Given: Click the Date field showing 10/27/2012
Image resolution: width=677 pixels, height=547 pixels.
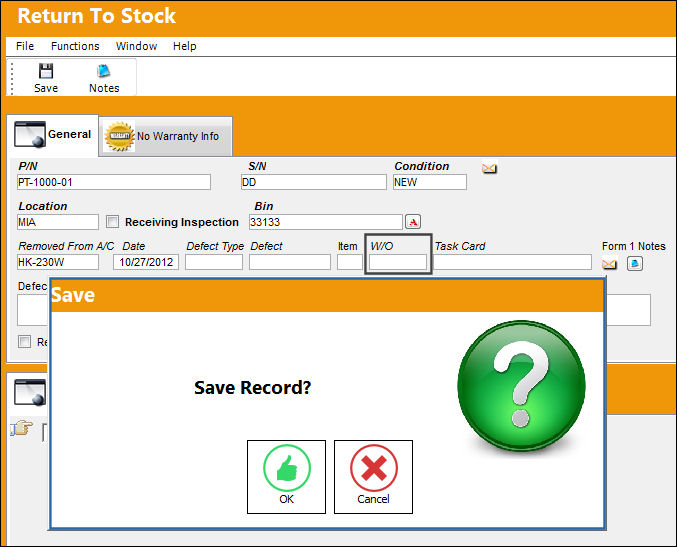Looking at the screenshot, I should click(x=146, y=262).
